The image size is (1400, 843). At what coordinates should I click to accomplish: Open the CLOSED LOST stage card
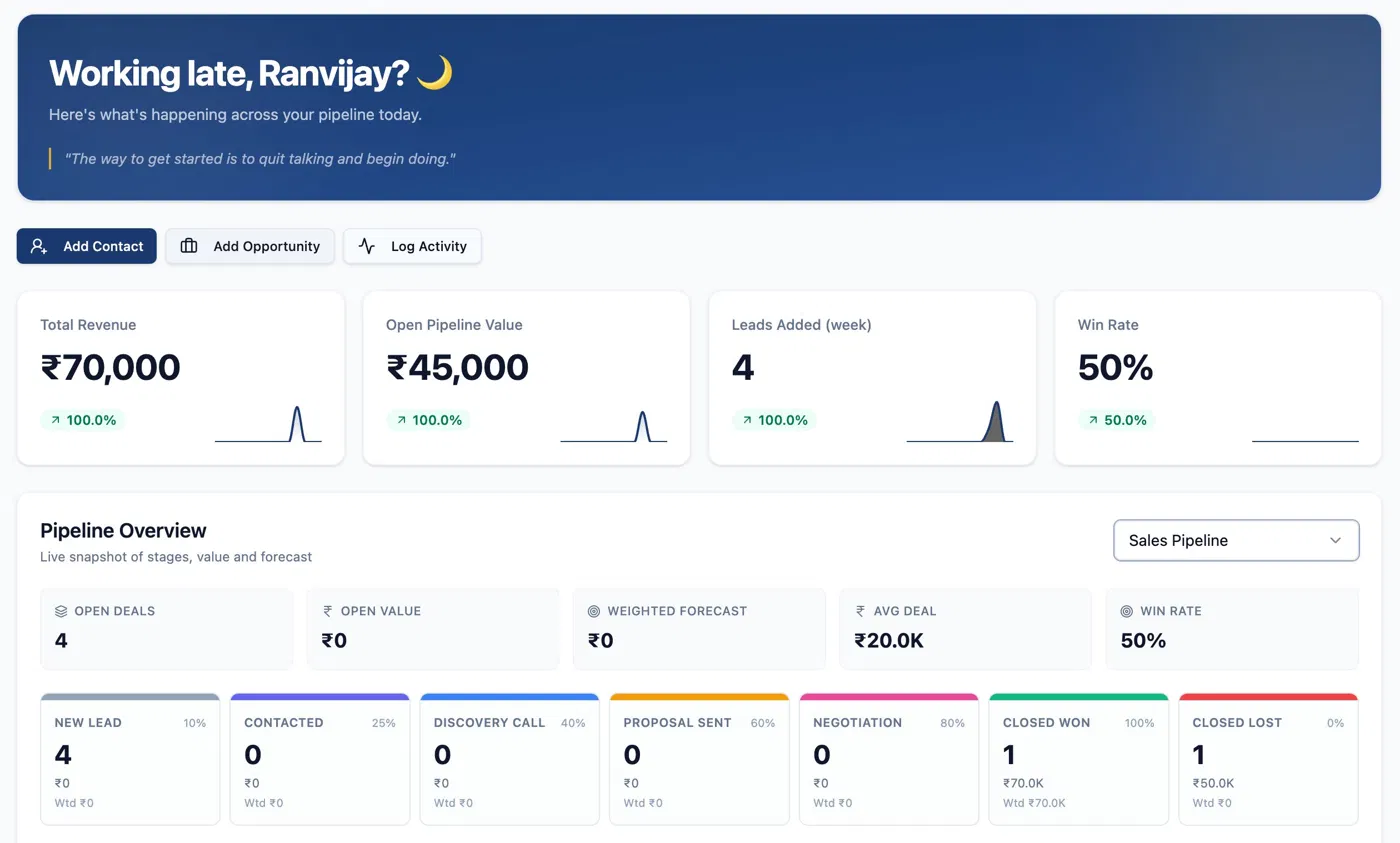1268,759
